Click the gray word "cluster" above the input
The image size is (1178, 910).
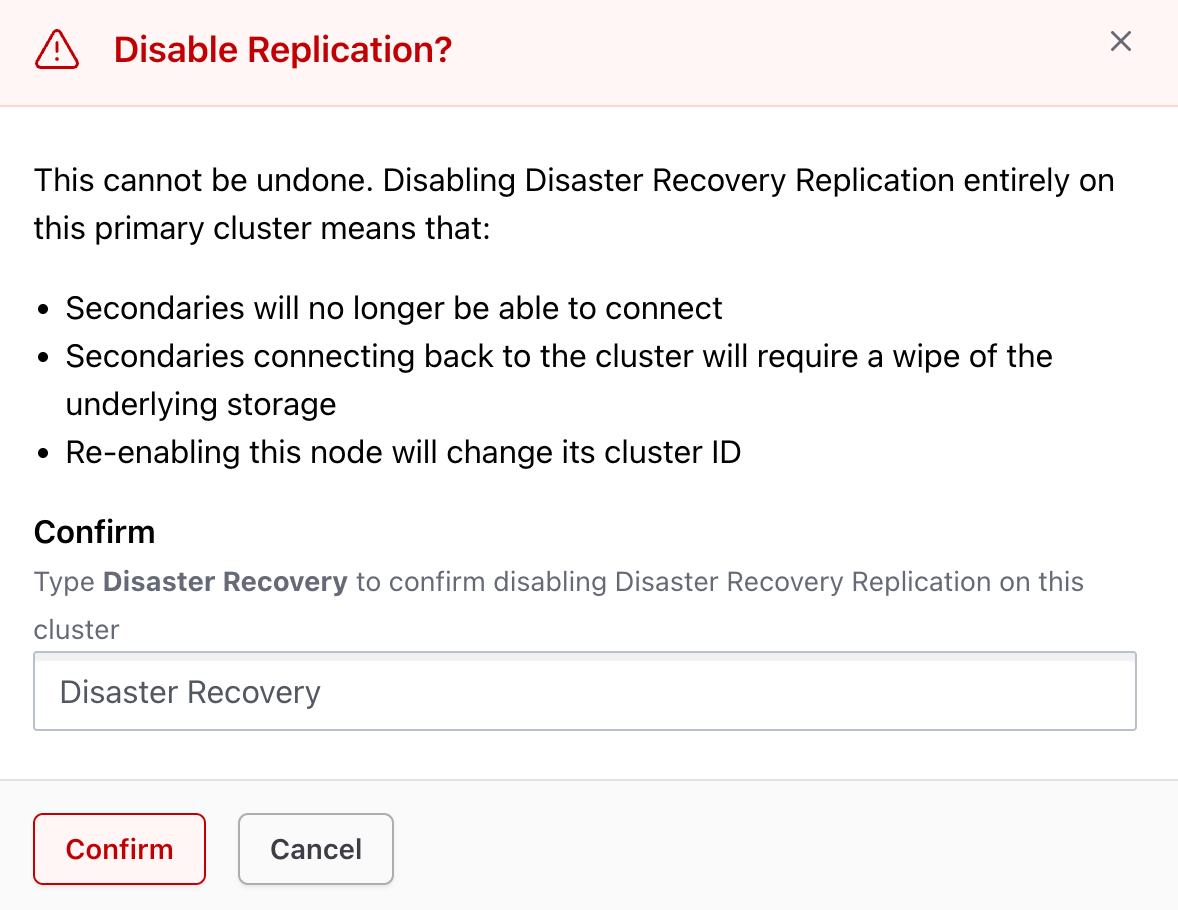(x=76, y=630)
